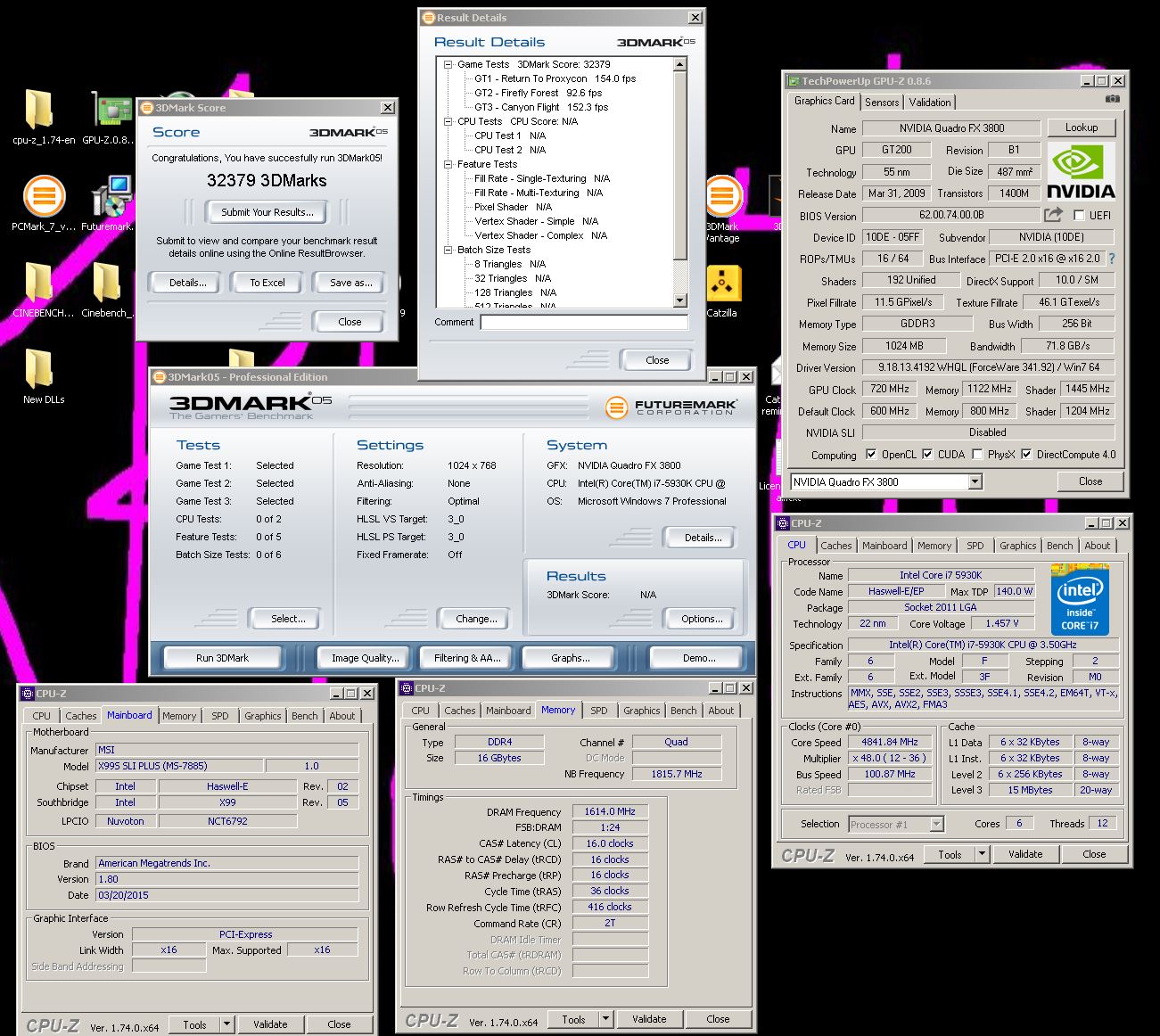Collapse the CPU Tests tree node
Screen dimensions: 1160x1036
click(x=448, y=121)
